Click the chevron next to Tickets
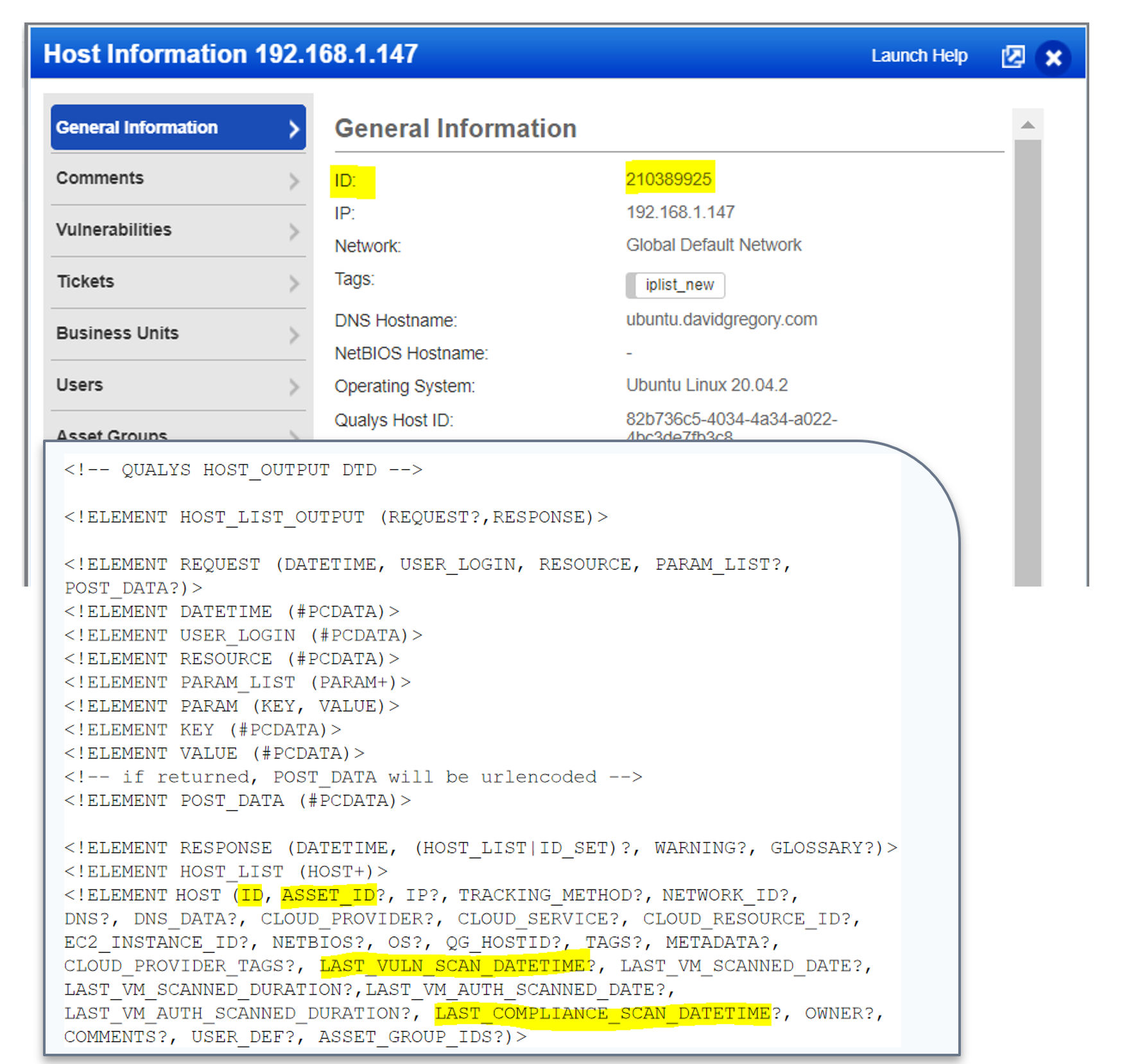 pos(294,283)
